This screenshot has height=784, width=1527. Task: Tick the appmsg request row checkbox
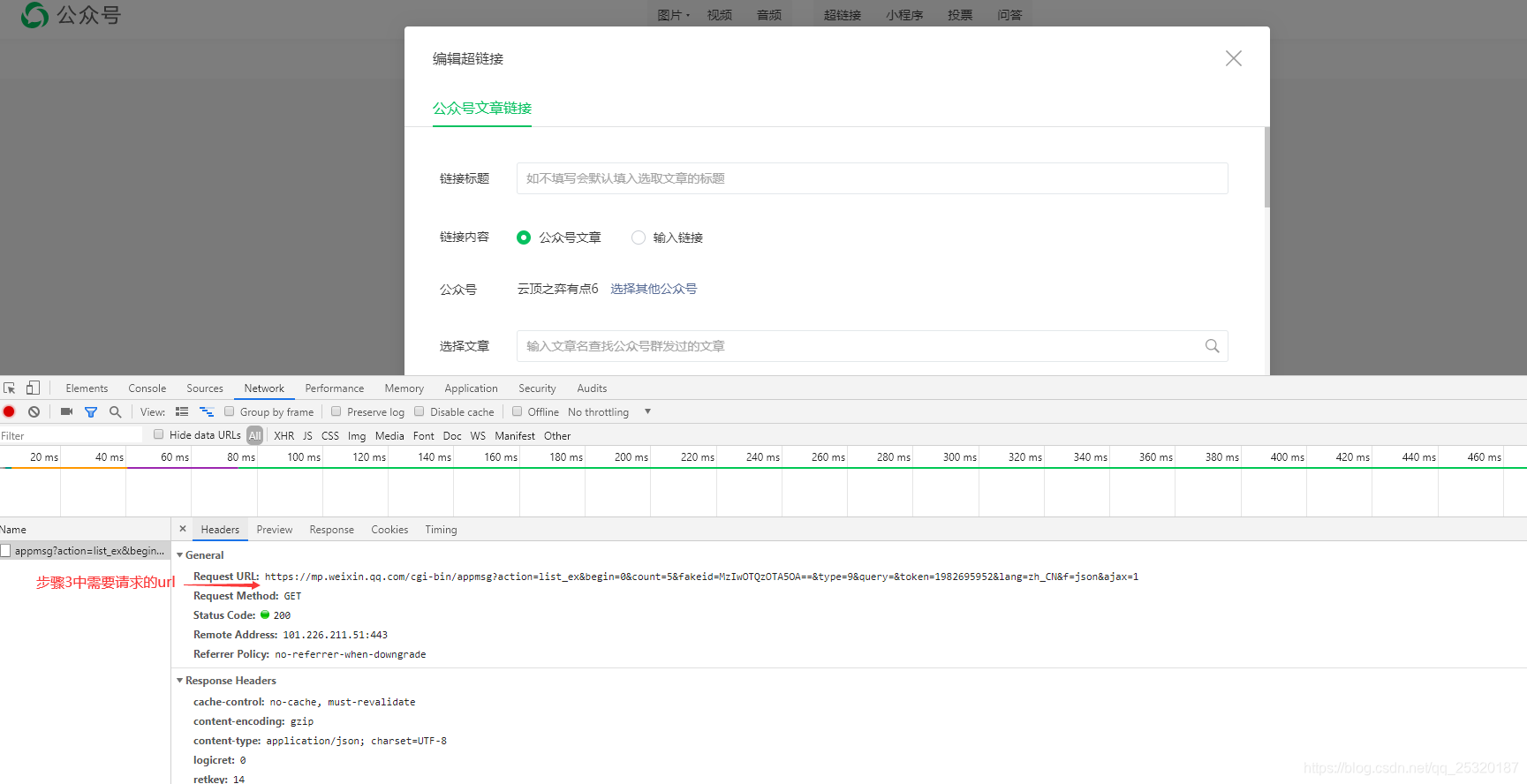[5, 551]
